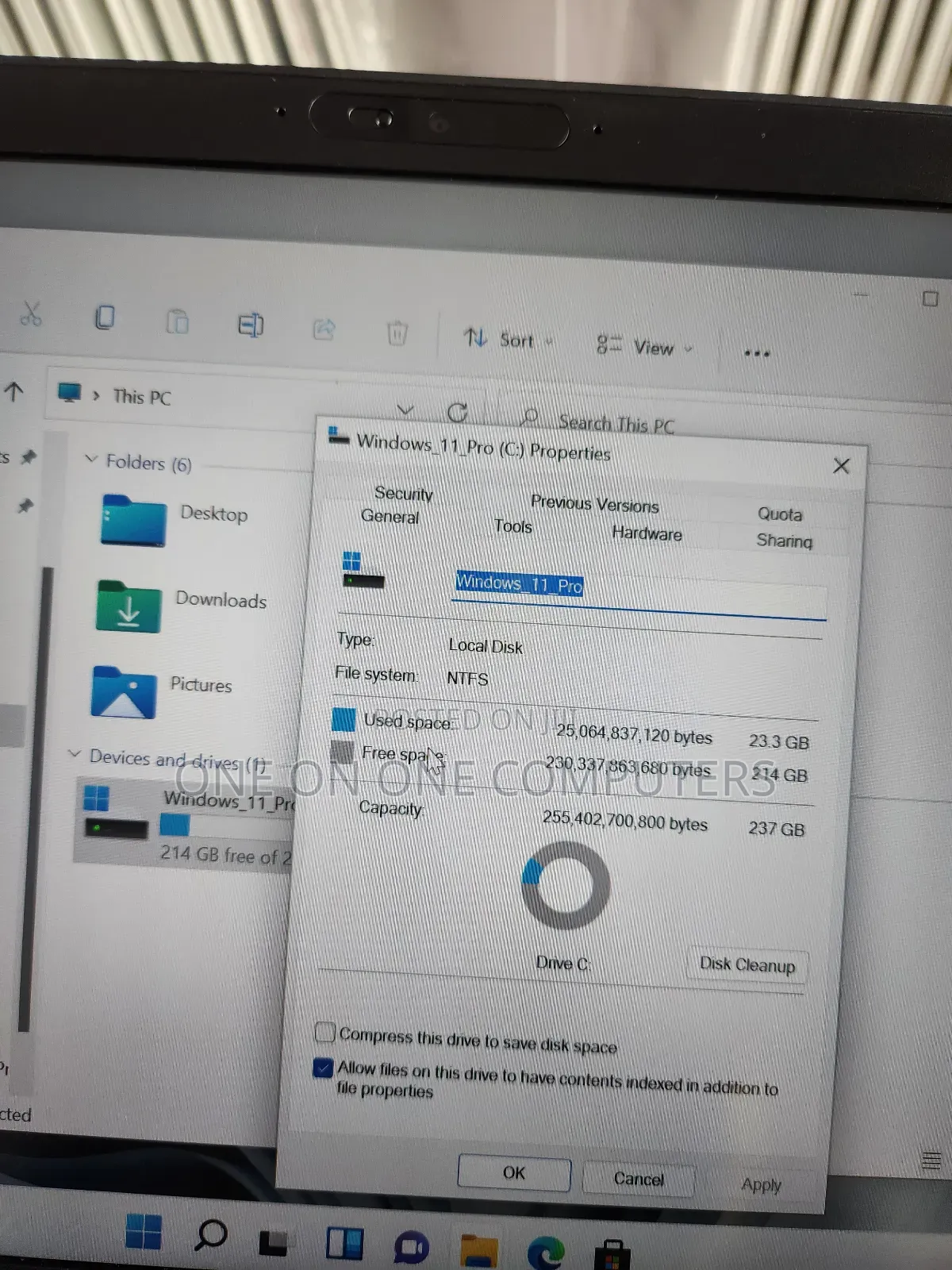This screenshot has width=952, height=1270.
Task: Switch to the Security tab
Action: [x=404, y=494]
